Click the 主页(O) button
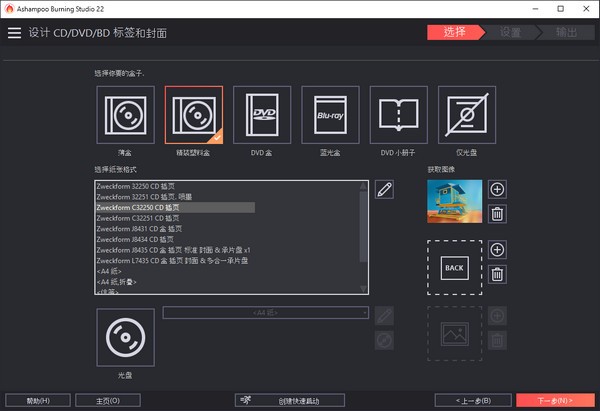Screen dimensions: 600x411 (108, 401)
